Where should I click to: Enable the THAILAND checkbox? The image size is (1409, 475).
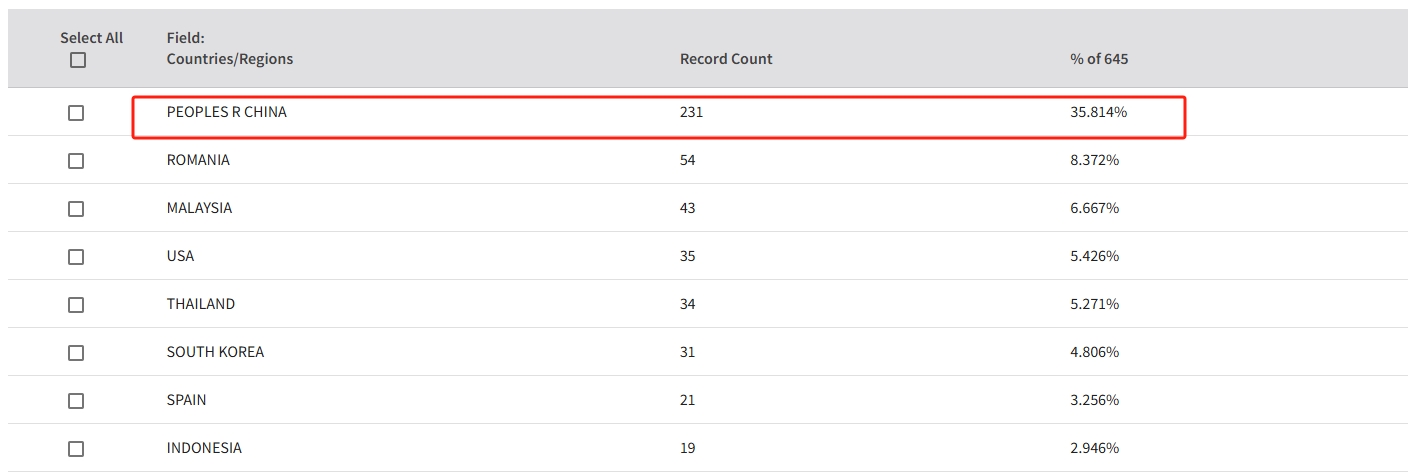click(x=76, y=305)
